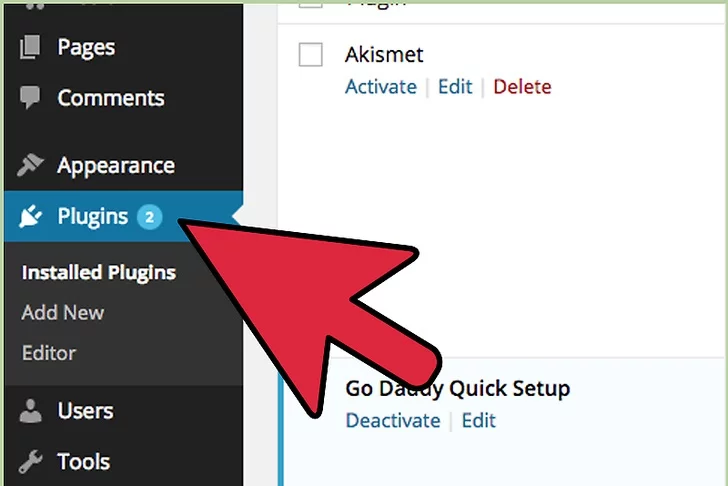The image size is (728, 486).
Task: Click the Pages icon in sidebar
Action: [31, 47]
